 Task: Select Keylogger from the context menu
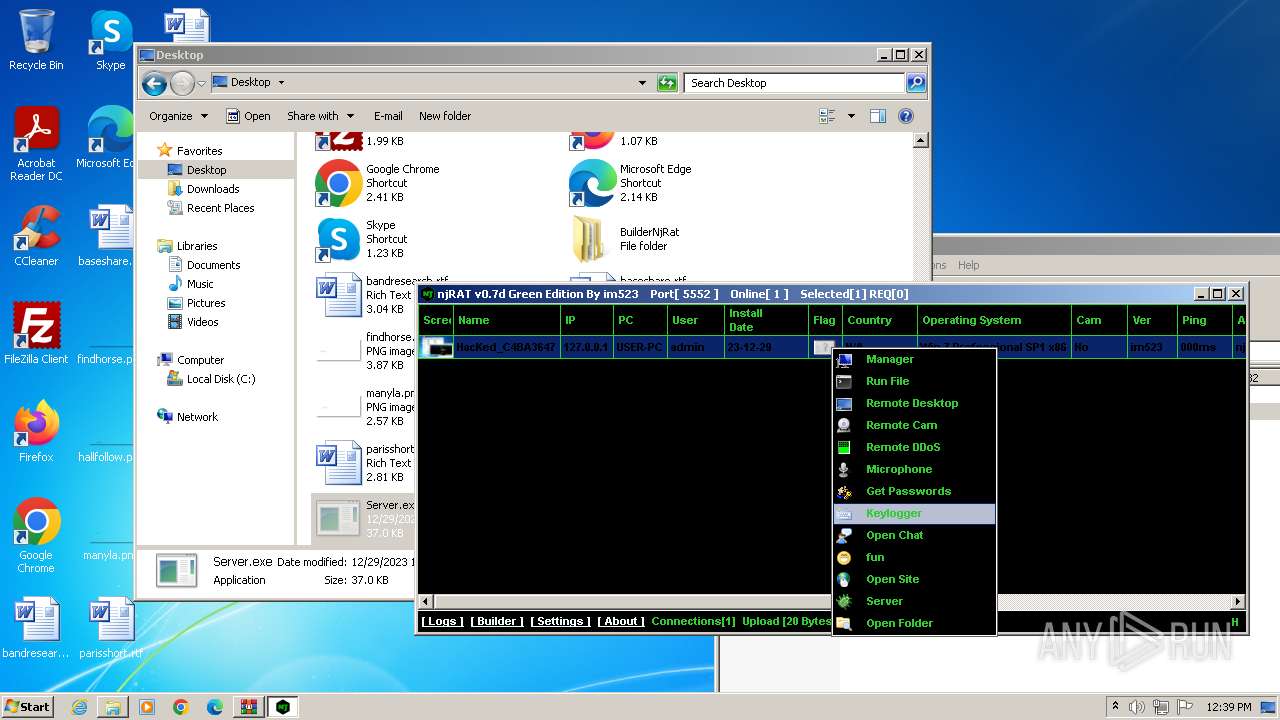point(914,513)
